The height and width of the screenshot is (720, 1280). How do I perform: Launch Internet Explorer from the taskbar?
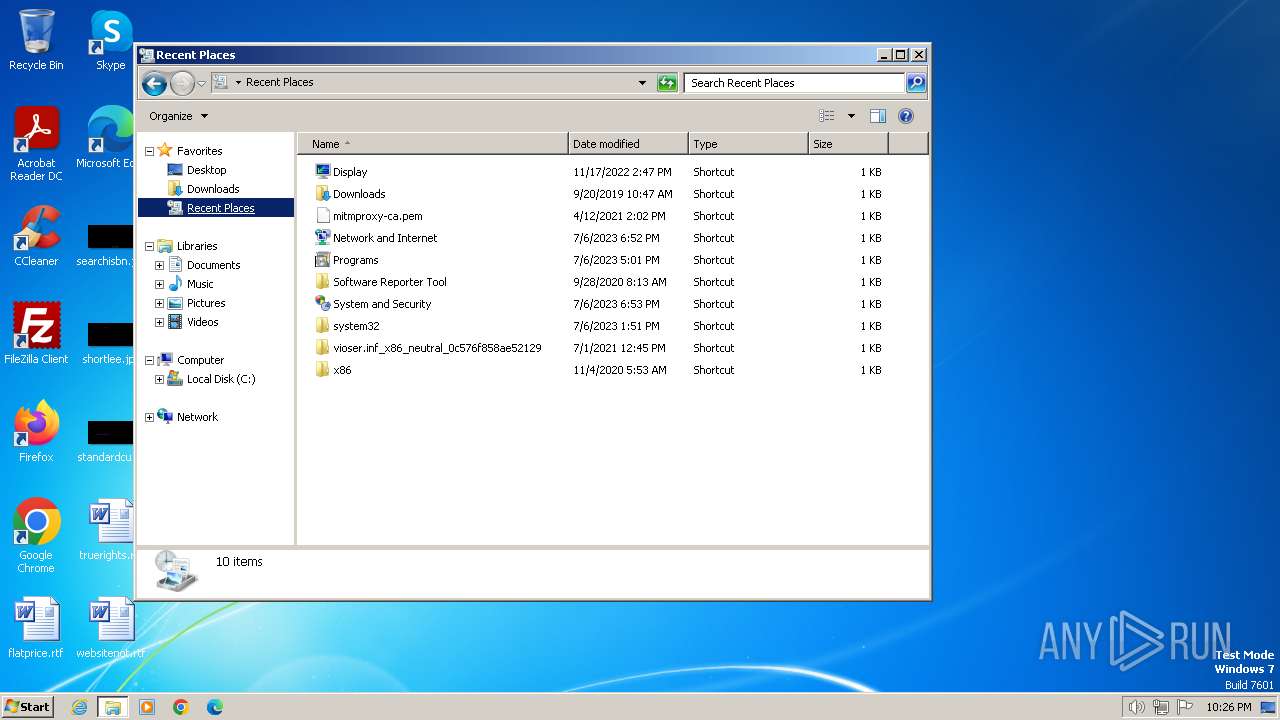coord(79,707)
